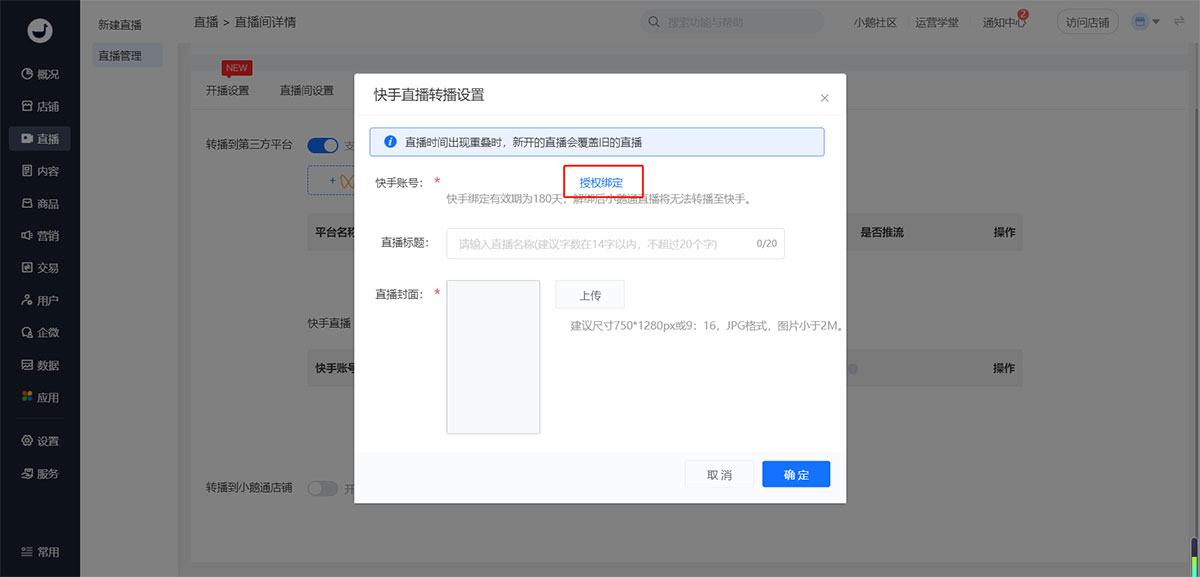Toggle the 转播到第三方平台 switch
Viewport: 1200px width, 577px height.
[323, 145]
